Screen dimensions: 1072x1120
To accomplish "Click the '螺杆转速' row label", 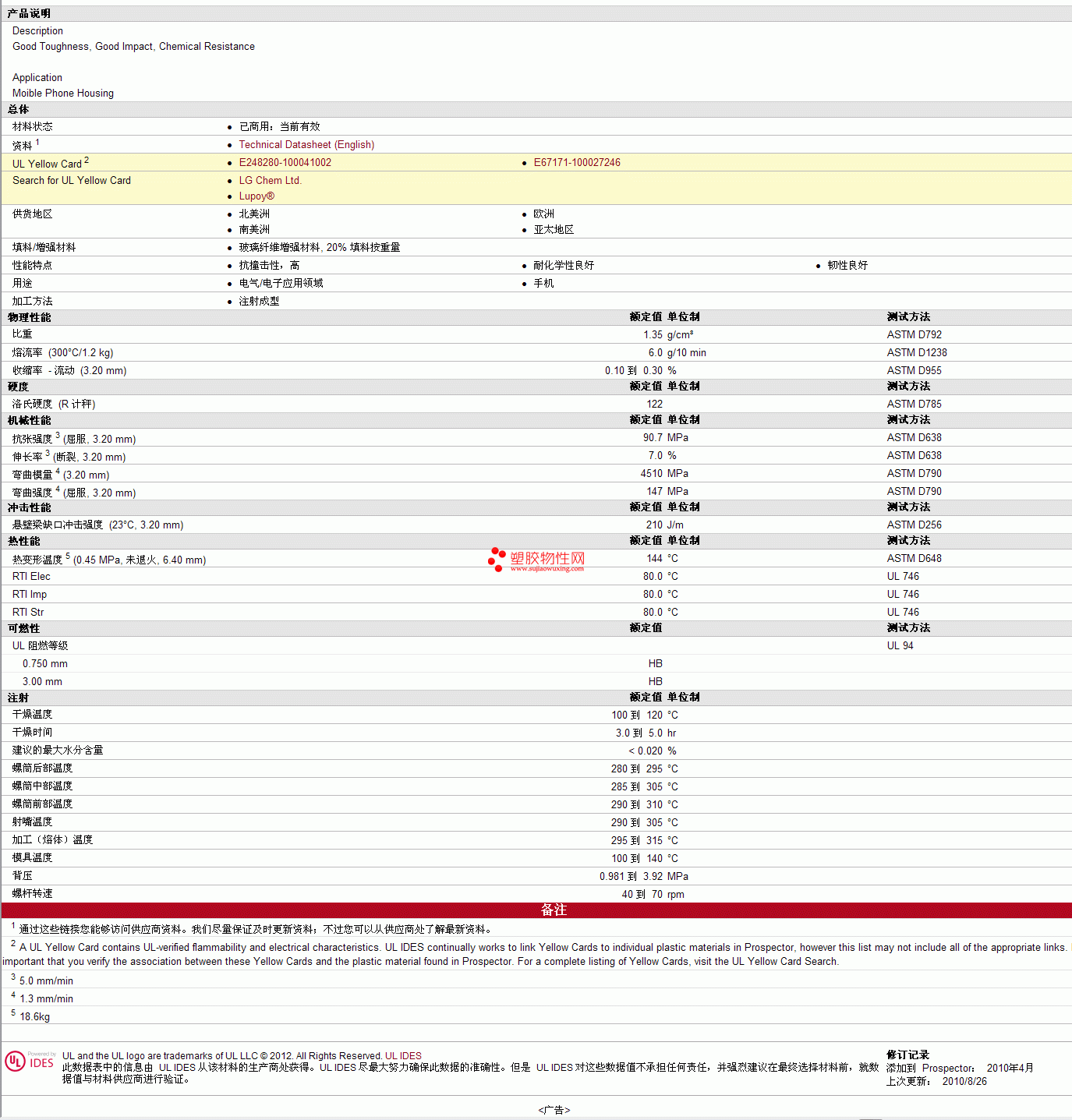I will click(x=33, y=894).
